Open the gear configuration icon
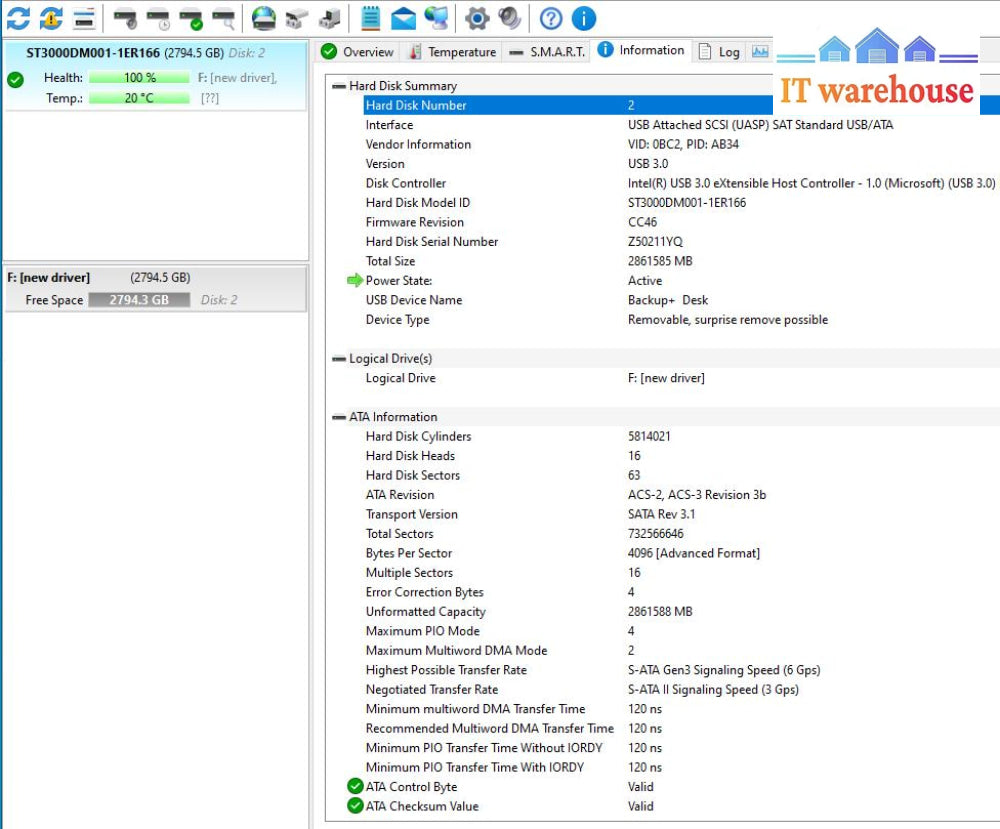The width and height of the screenshot is (1000, 829). (477, 18)
